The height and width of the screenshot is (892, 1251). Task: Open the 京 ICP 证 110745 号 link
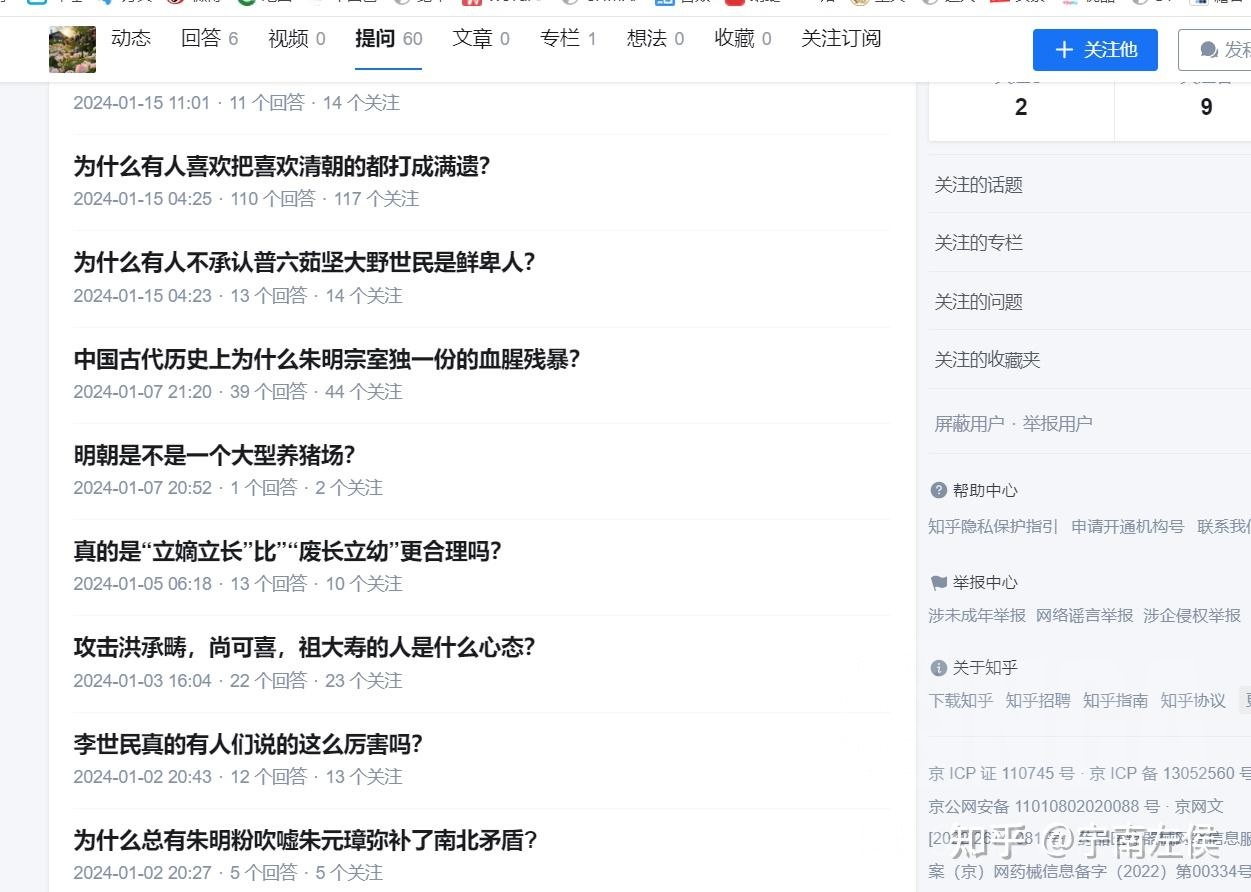(1001, 773)
